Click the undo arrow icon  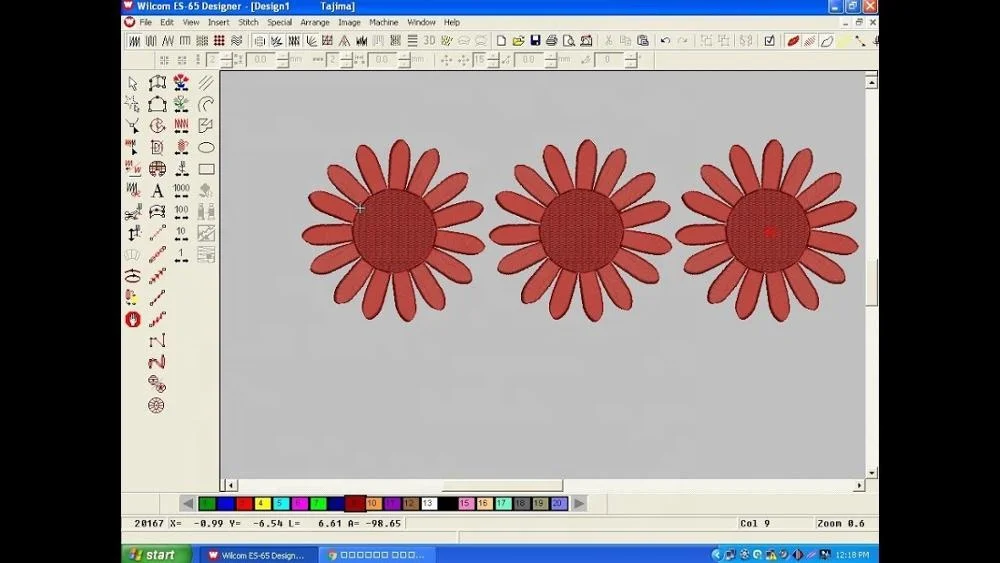click(x=665, y=40)
